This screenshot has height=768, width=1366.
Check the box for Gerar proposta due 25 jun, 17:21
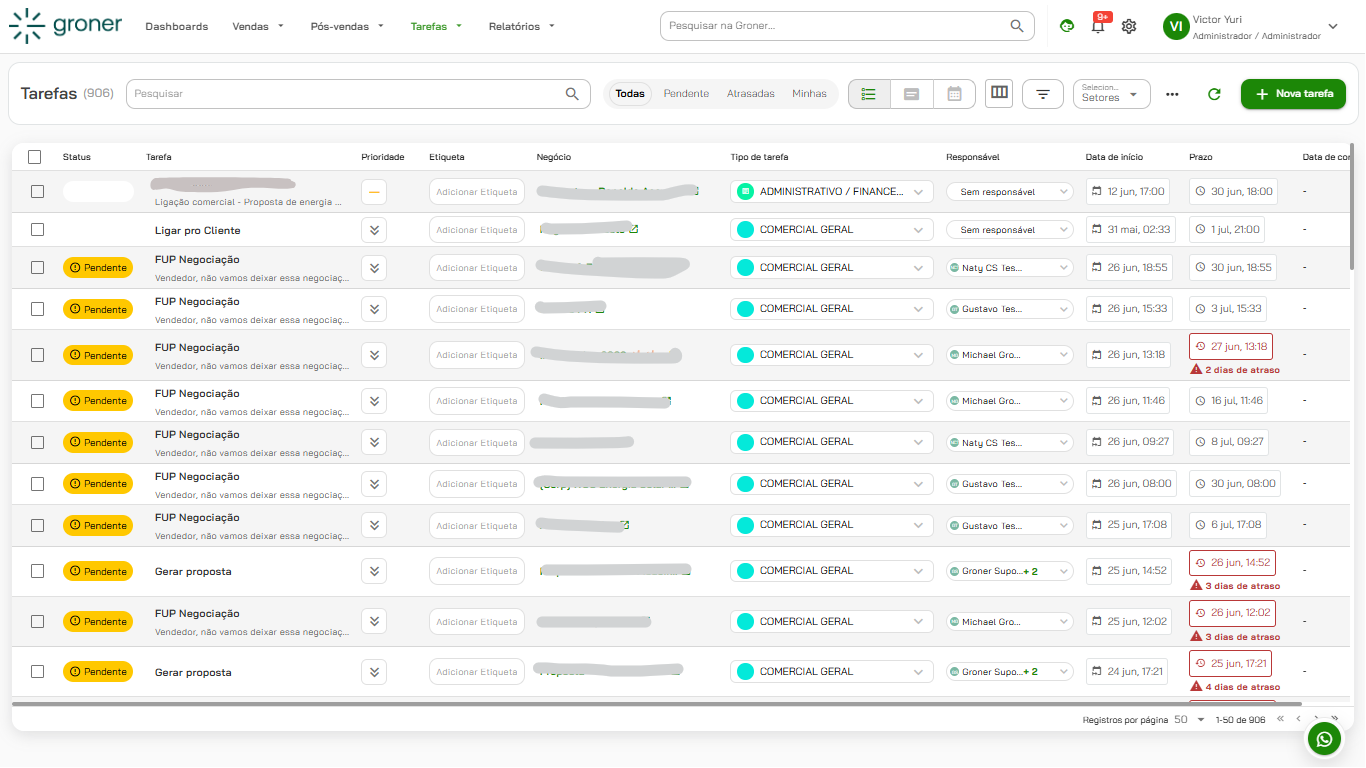[x=37, y=672]
